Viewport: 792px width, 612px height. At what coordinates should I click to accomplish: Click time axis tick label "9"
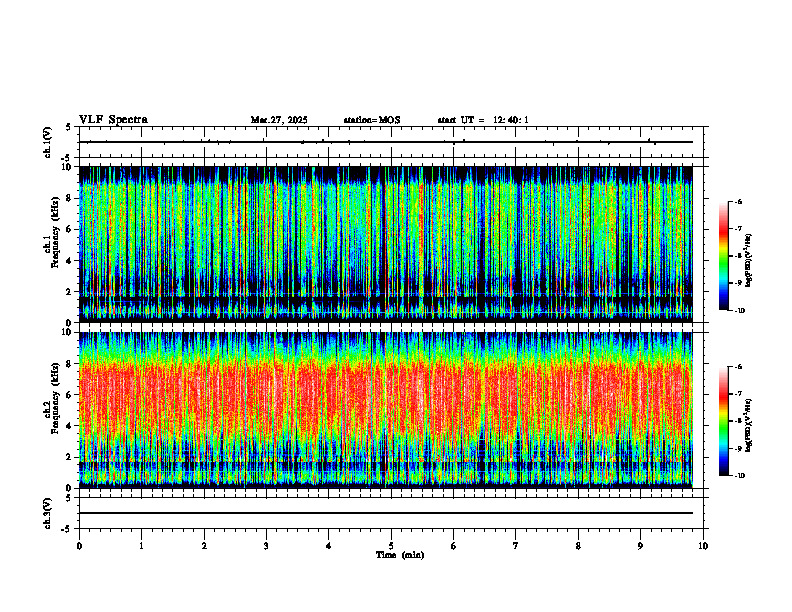(x=640, y=546)
